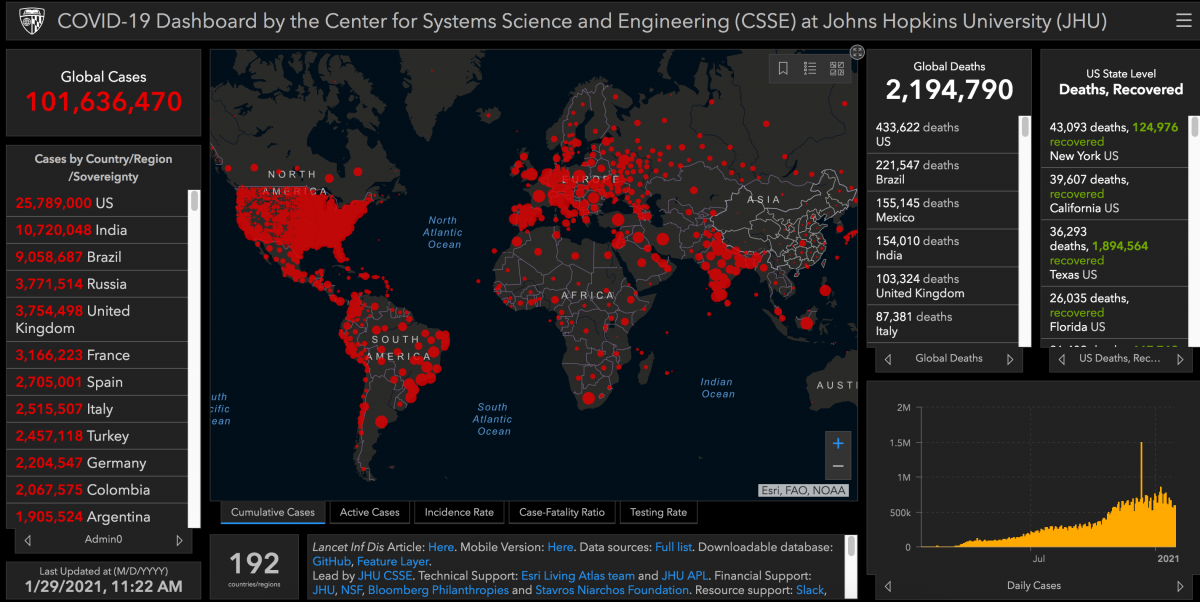The height and width of the screenshot is (602, 1200).
Task: Click the 'Esri, FAO, NOAA' map attribution
Action: pyautogui.click(x=803, y=490)
